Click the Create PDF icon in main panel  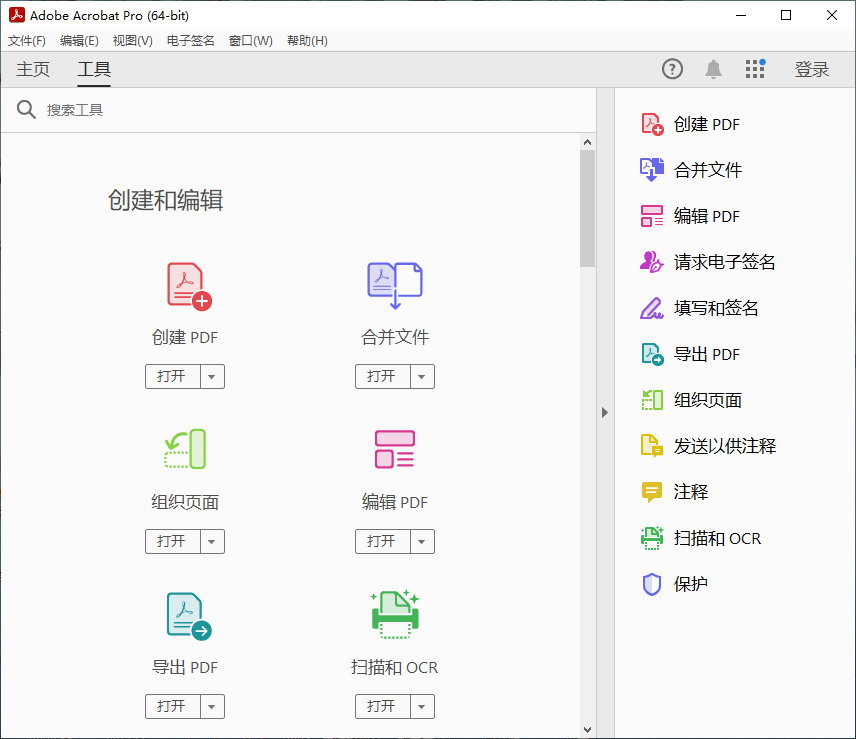(187, 286)
